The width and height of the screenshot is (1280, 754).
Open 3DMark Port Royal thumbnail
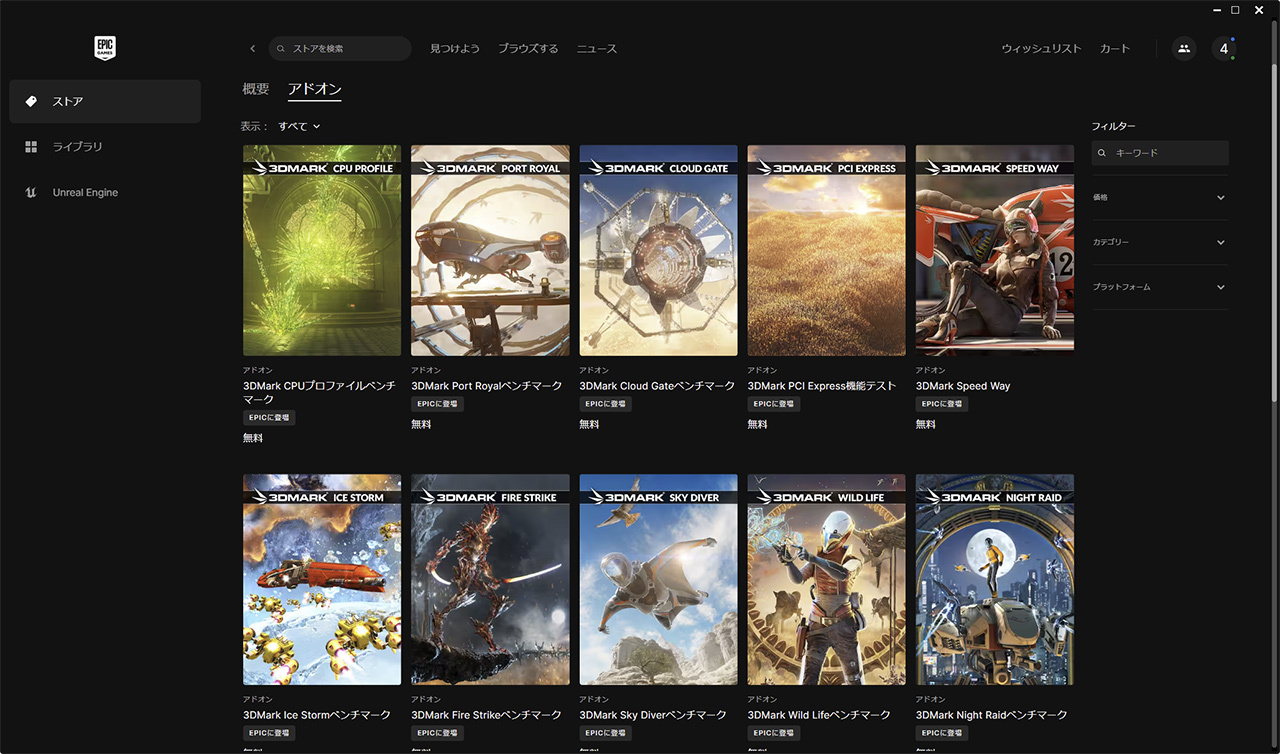(490, 251)
